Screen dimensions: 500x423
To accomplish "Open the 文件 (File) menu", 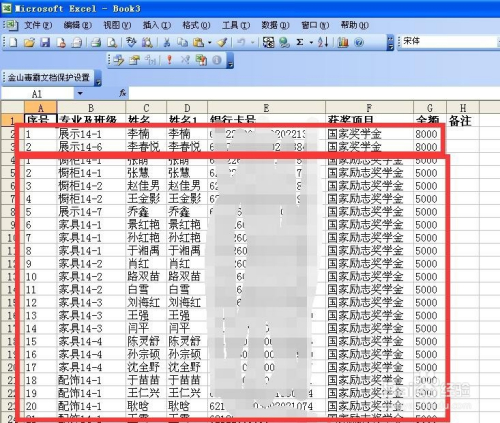I will point(38,25).
